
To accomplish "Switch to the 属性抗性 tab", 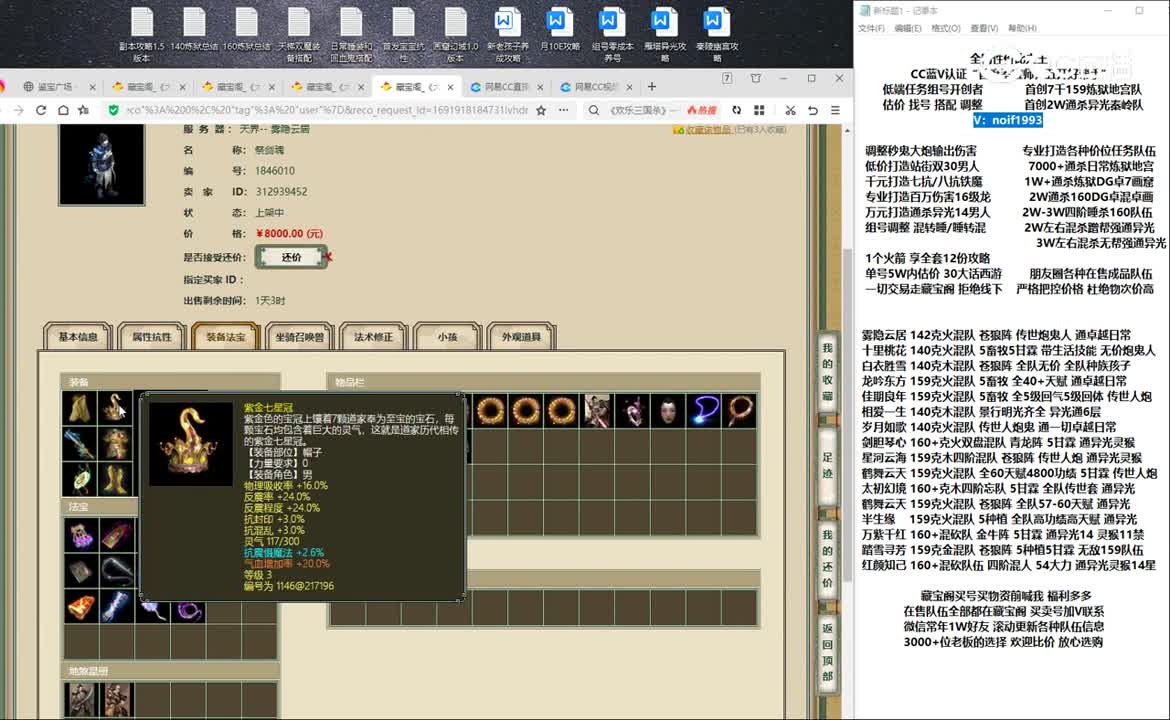I will [x=151, y=336].
